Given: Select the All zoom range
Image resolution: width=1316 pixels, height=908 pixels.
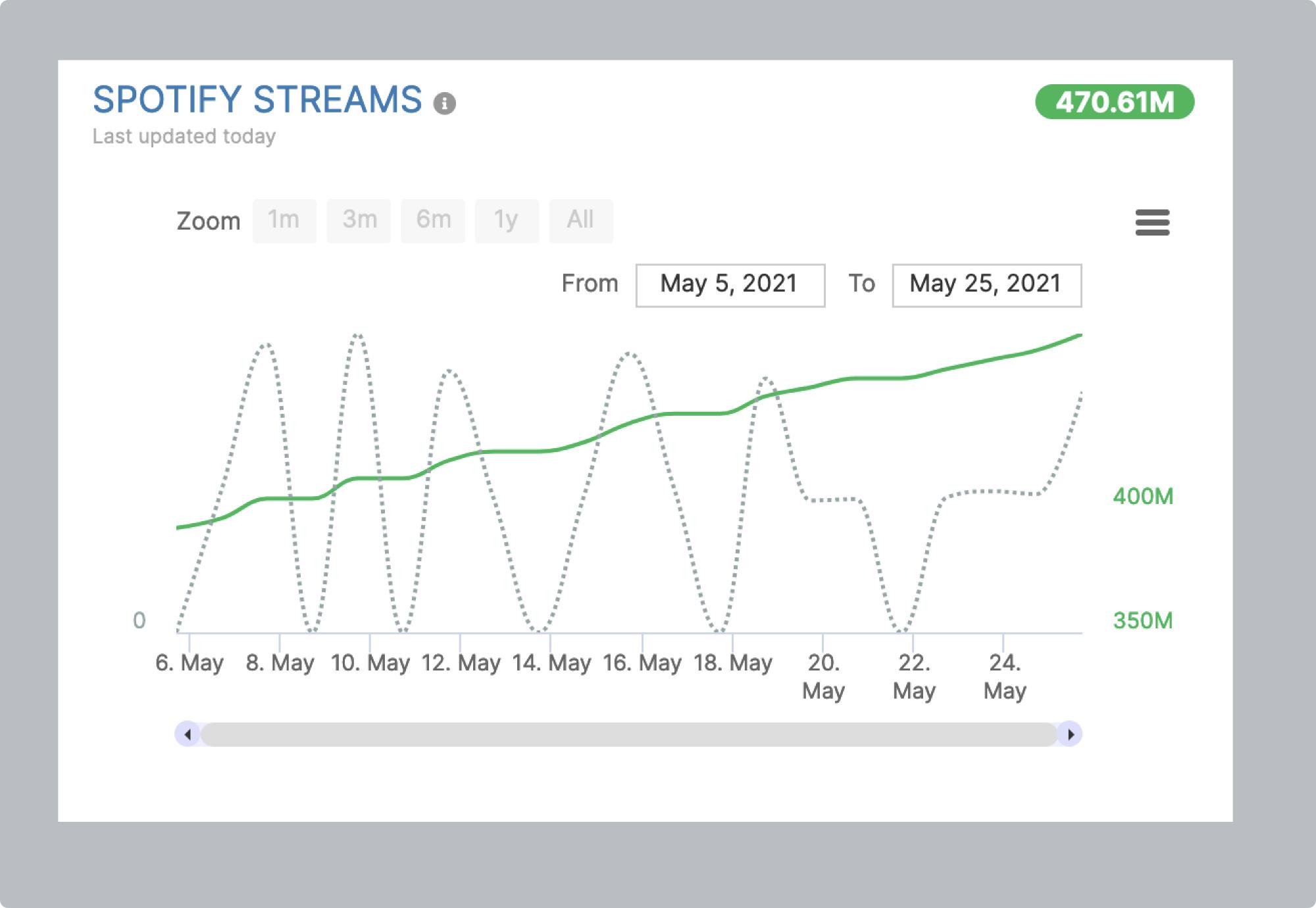Looking at the screenshot, I should 581,221.
